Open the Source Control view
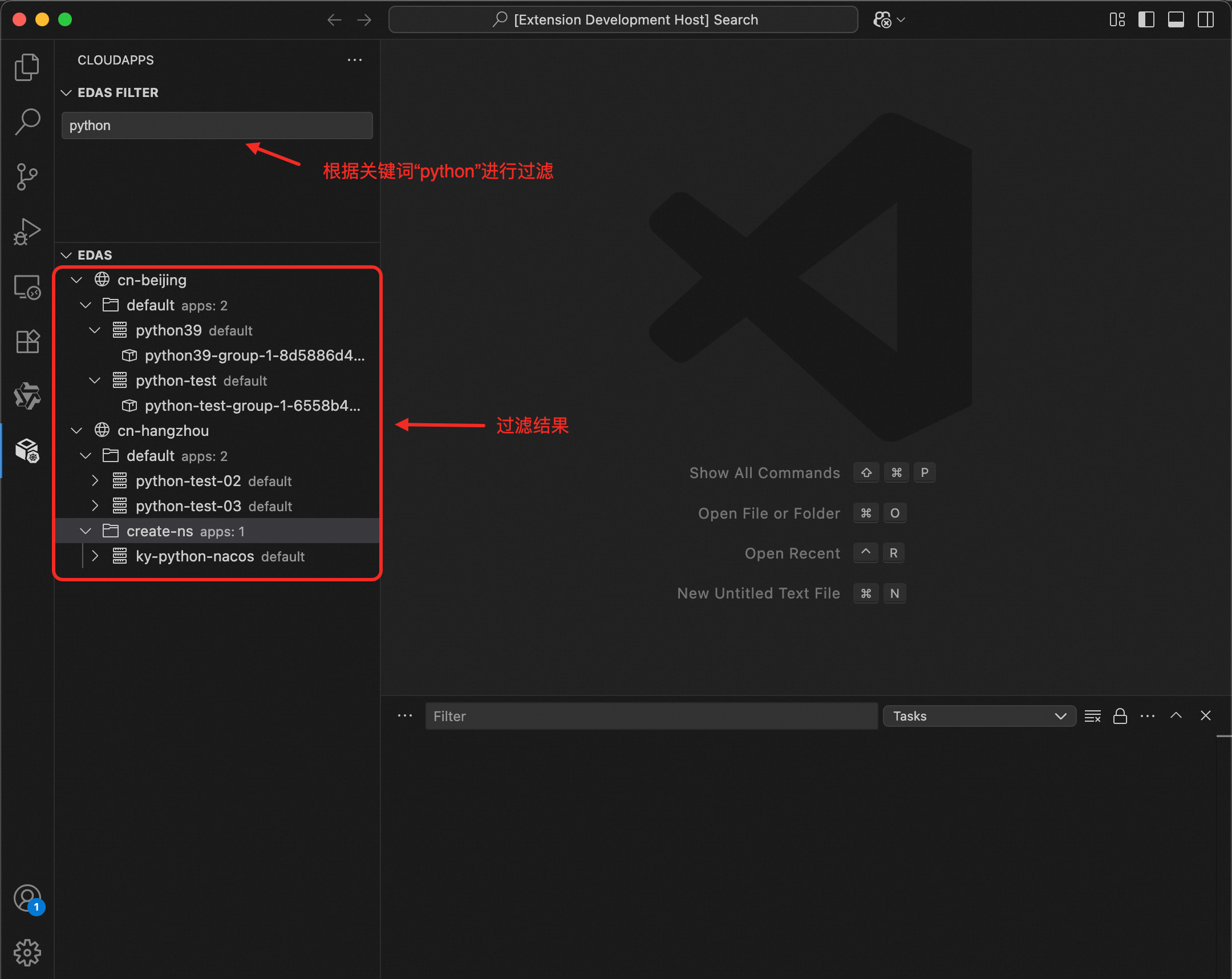This screenshot has height=979, width=1232. 27,177
